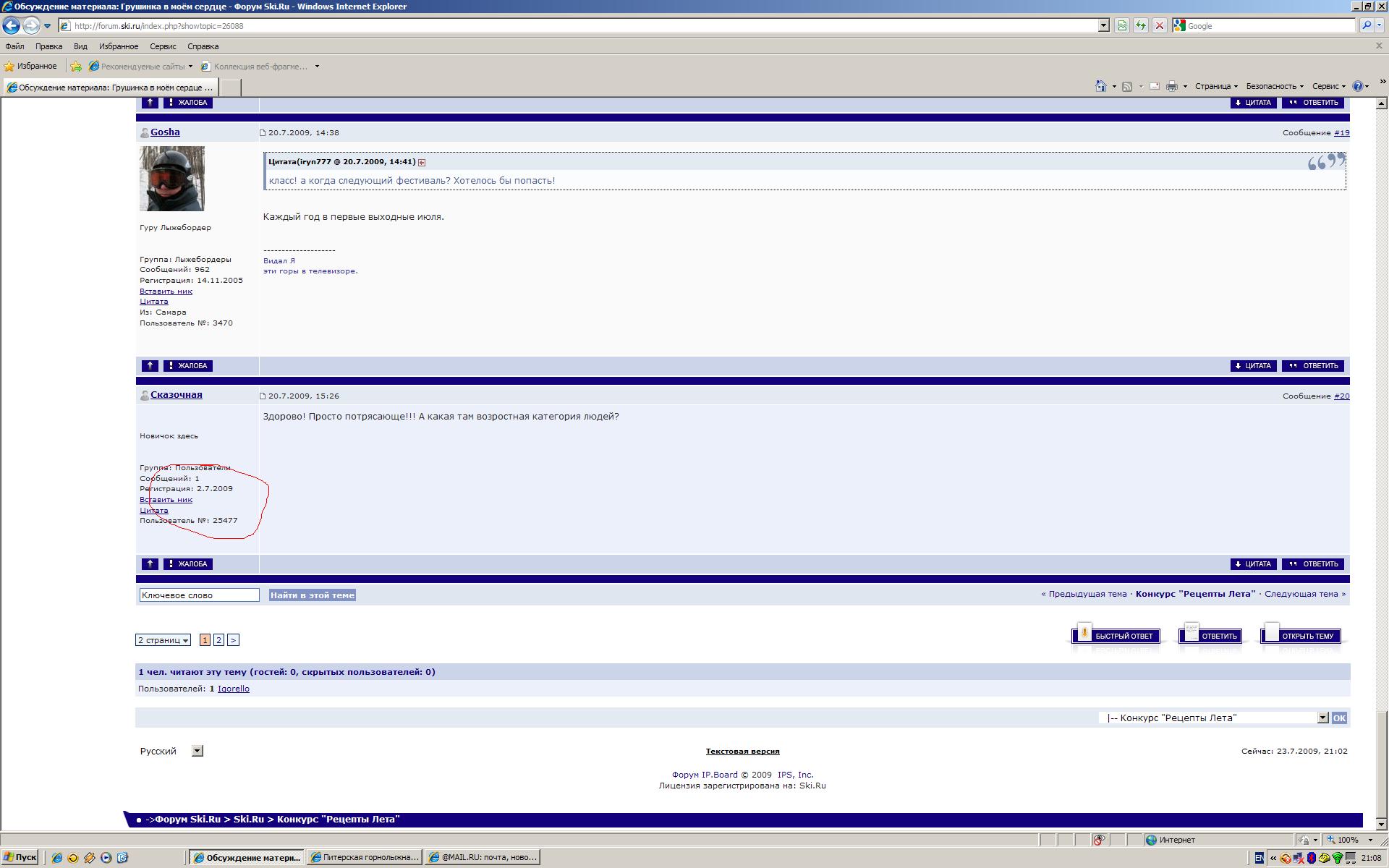1389x868 pixels.
Task: Open the Вид menu
Action: 80,46
